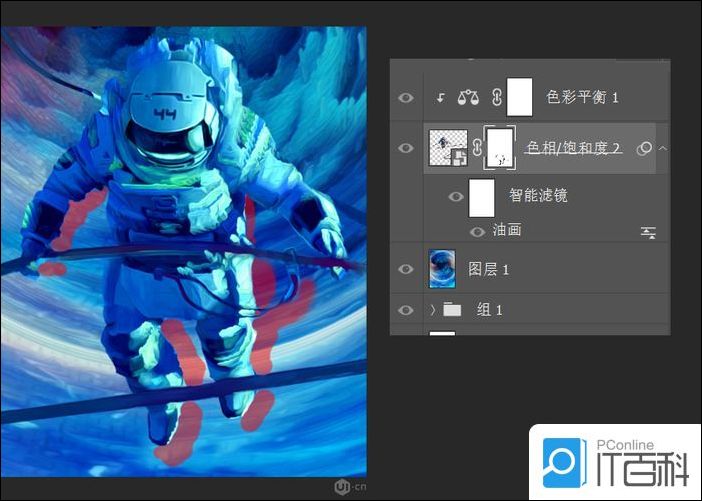
Task: Select the color balance scales adjustment icon
Action: (468, 97)
